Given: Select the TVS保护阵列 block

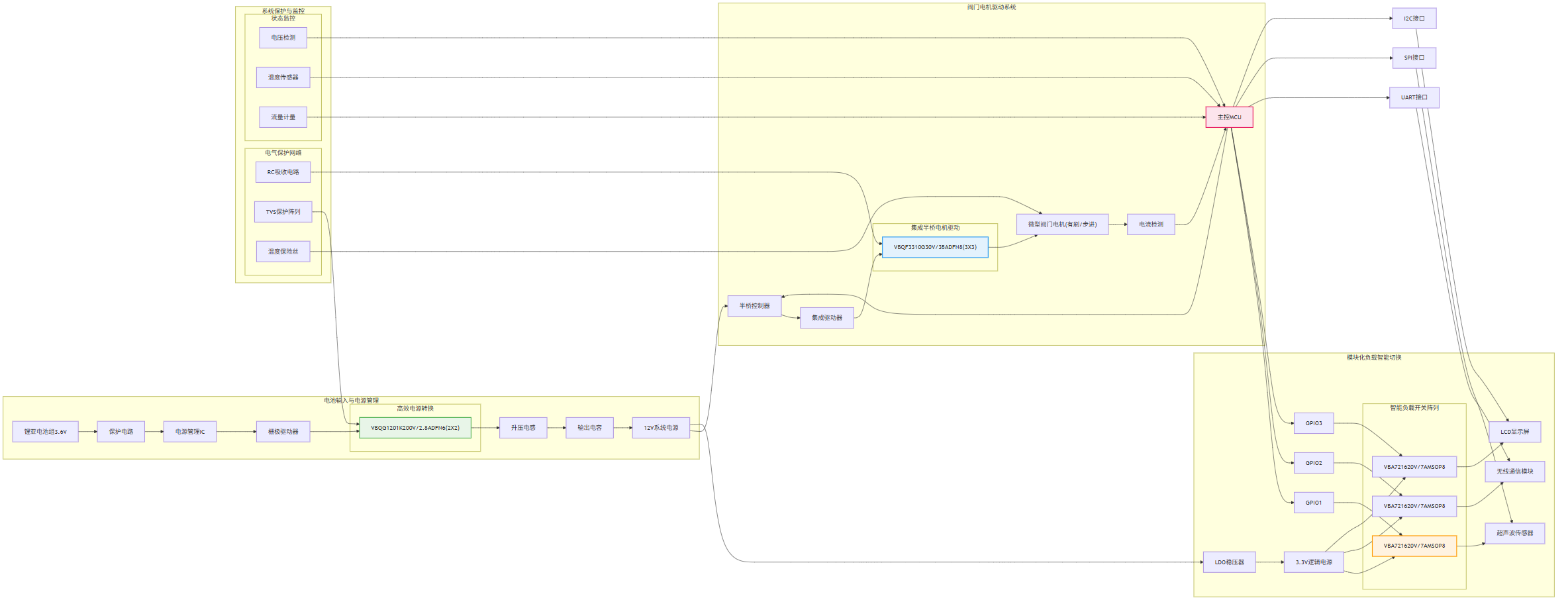Looking at the screenshot, I should pyautogui.click(x=283, y=212).
